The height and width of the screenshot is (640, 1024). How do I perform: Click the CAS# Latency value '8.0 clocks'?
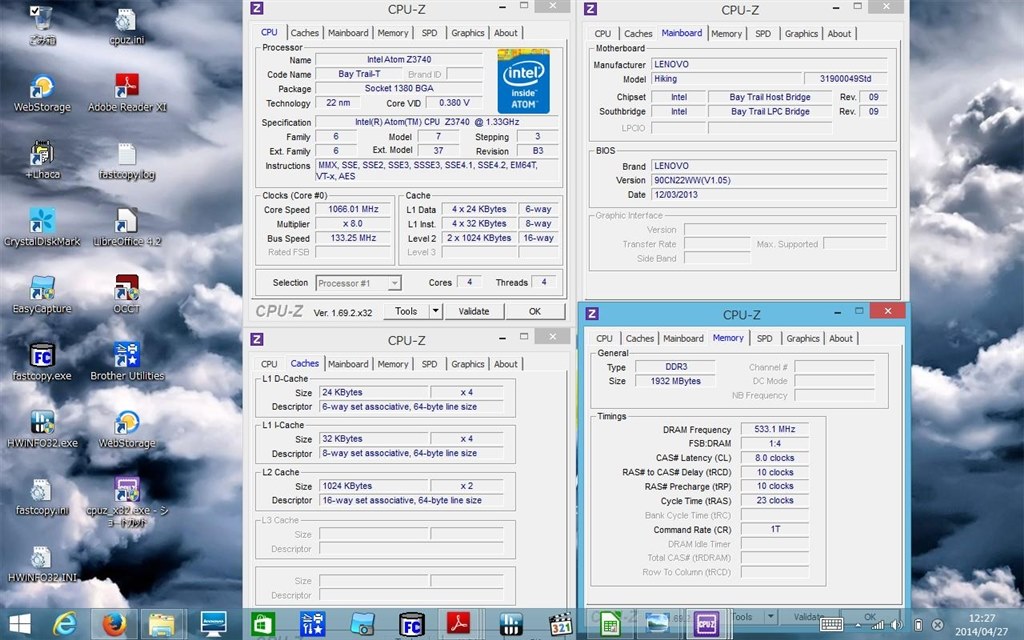(x=775, y=458)
